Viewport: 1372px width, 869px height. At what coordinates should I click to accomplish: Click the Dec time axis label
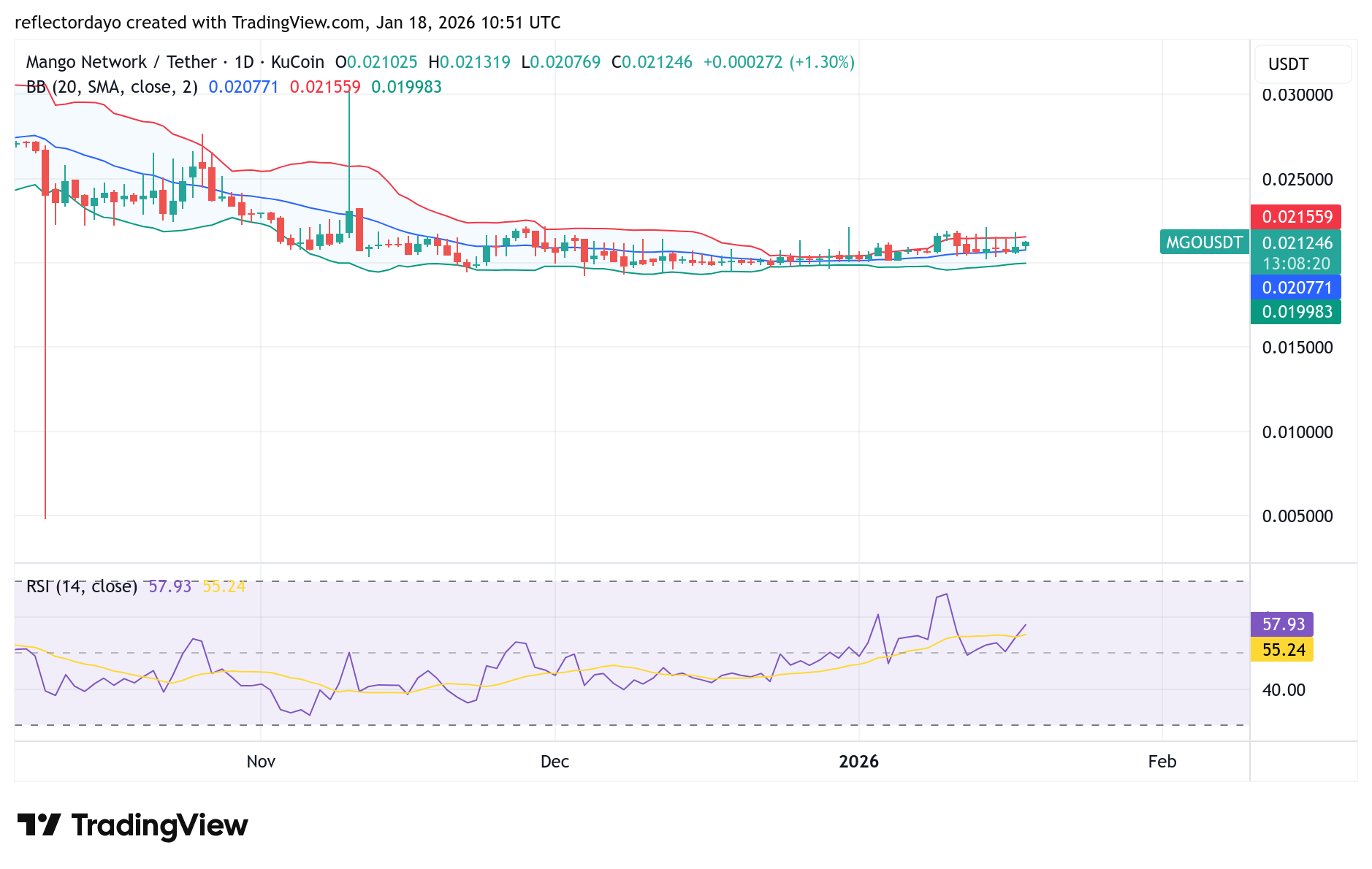coord(554,762)
